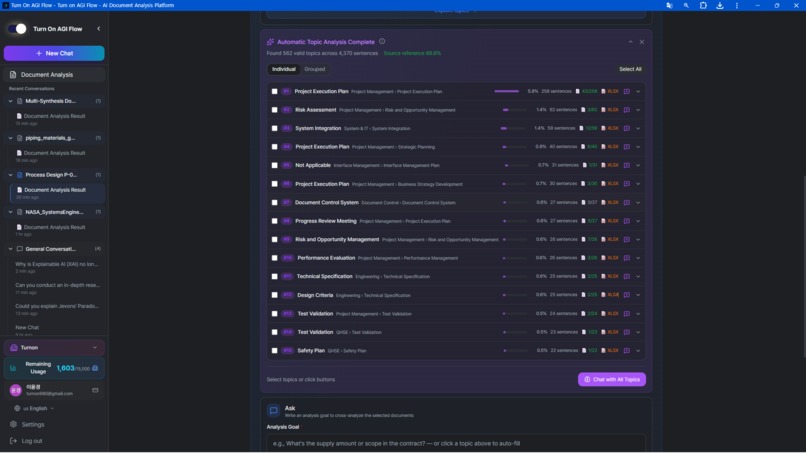This screenshot has width=806, height=453.
Task: Click the Remaining Usage chart icon
Action: (x=13, y=368)
